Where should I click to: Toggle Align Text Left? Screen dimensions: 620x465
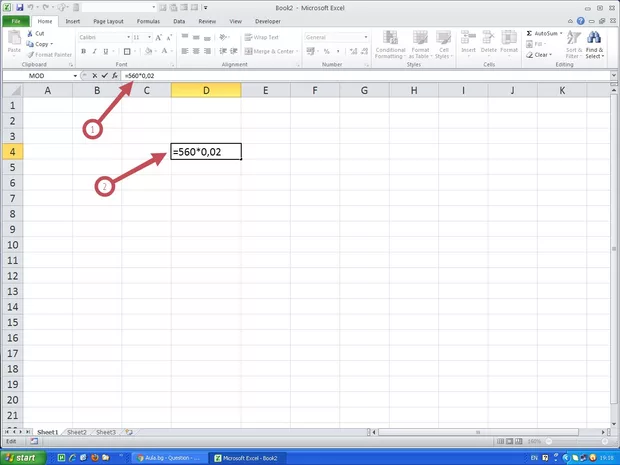[185, 51]
